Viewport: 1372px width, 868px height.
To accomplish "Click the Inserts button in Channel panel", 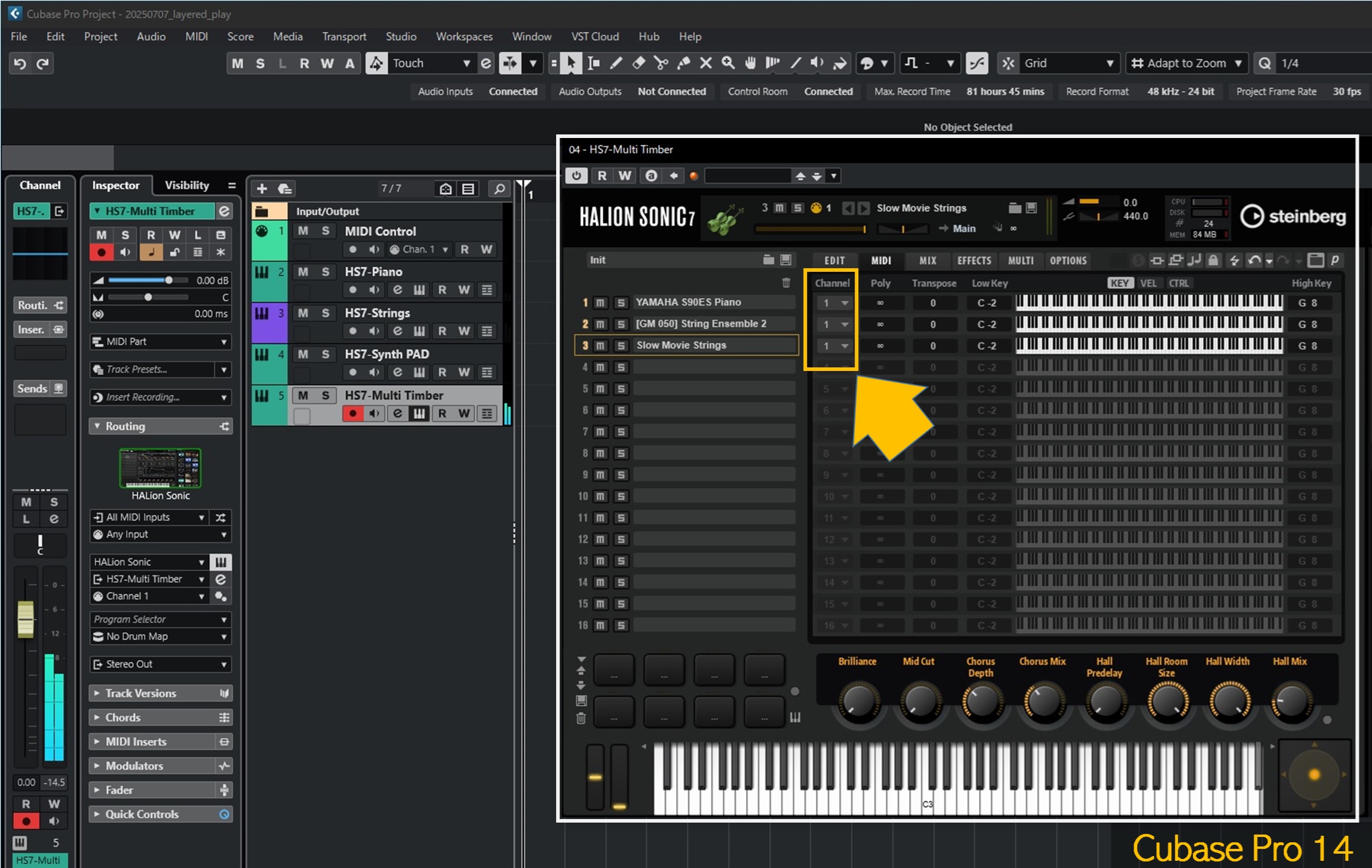I will tap(40, 330).
